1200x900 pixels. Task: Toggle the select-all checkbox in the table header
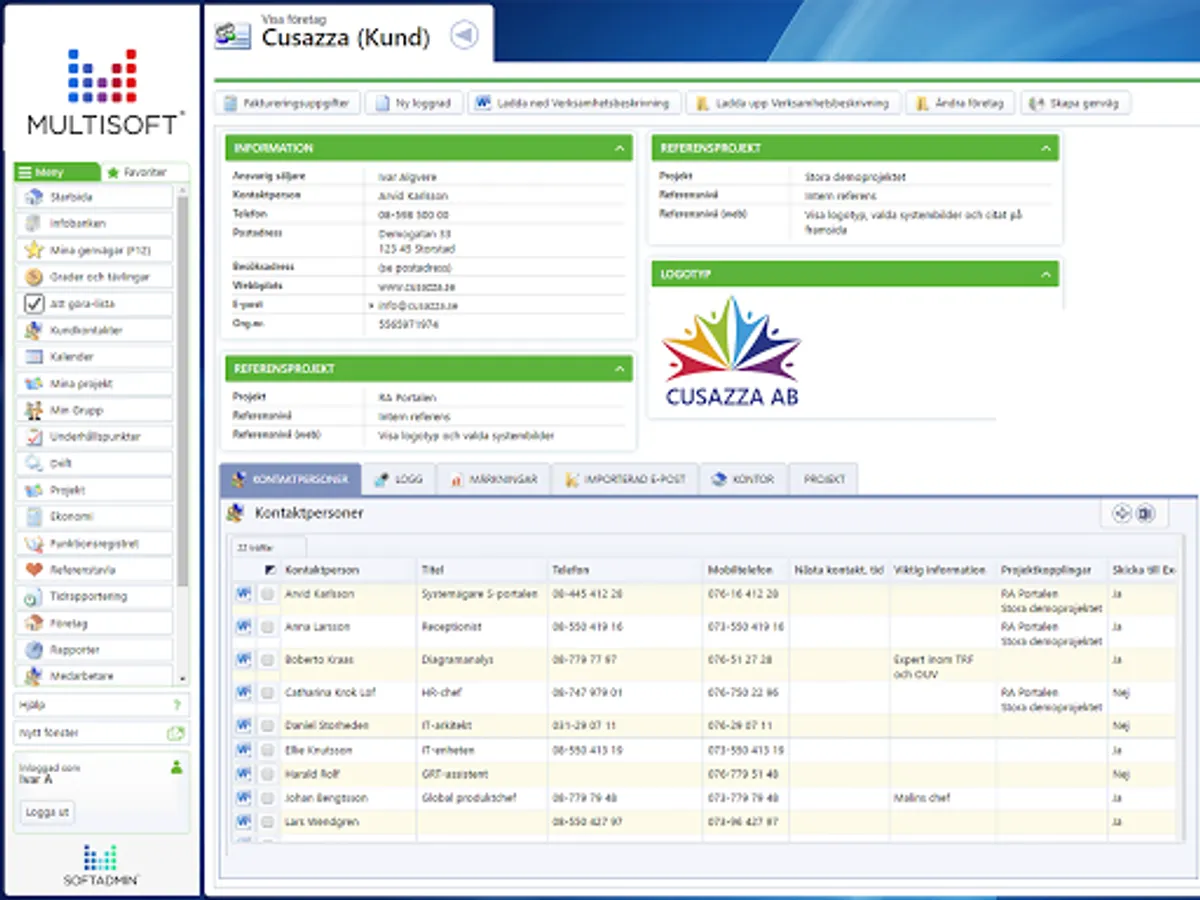[270, 570]
